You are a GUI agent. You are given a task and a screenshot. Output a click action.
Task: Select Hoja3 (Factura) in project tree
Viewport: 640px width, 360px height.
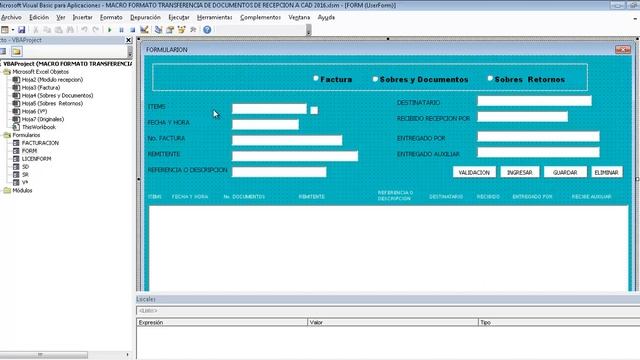point(41,87)
